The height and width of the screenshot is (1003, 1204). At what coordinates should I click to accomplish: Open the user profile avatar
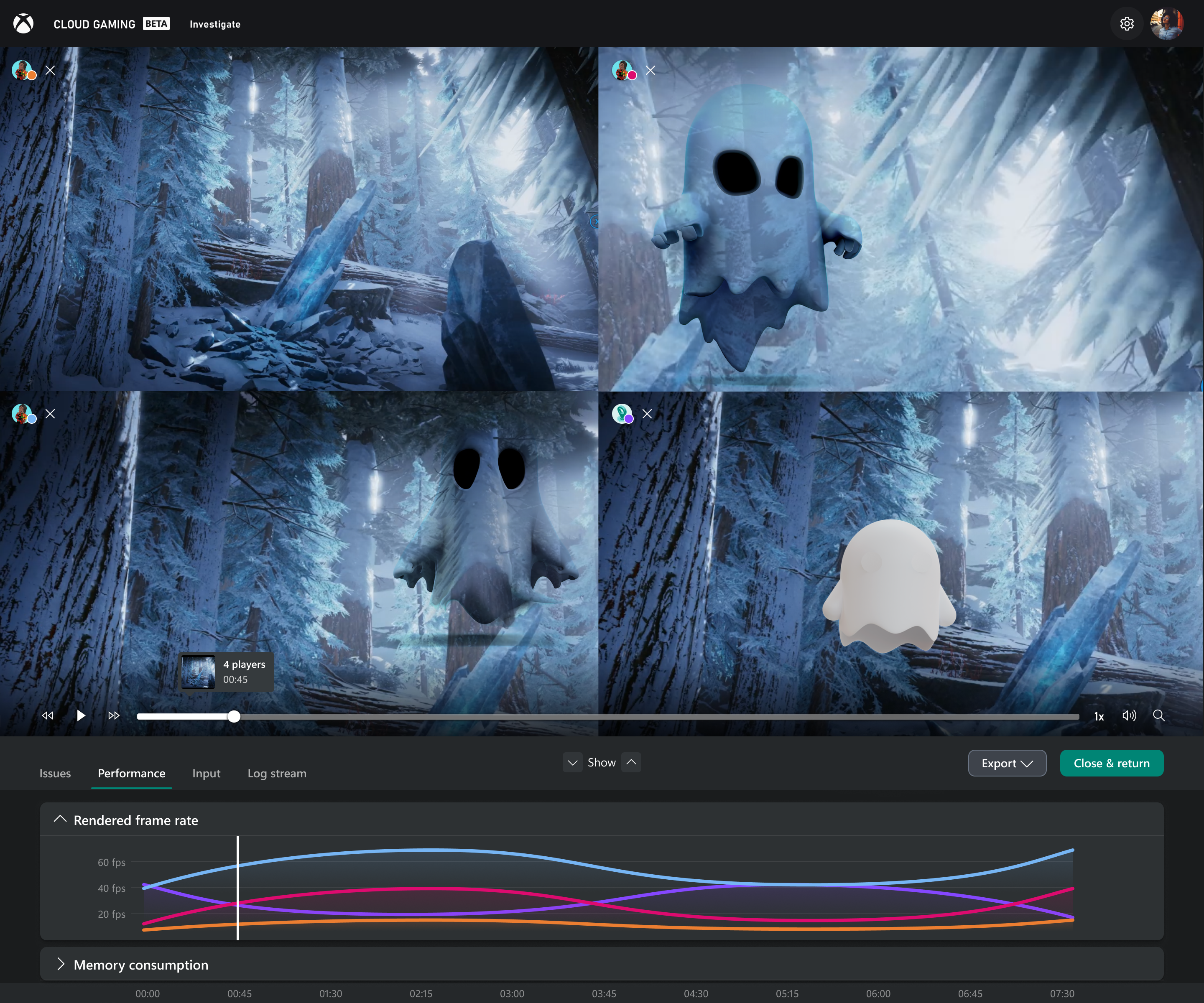1167,23
